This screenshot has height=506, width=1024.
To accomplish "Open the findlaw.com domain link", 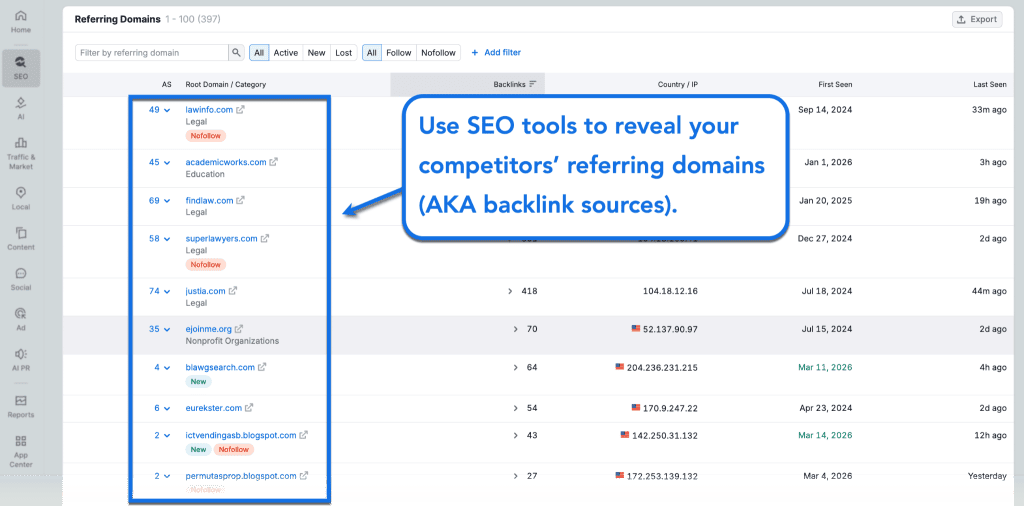I will (209, 200).
